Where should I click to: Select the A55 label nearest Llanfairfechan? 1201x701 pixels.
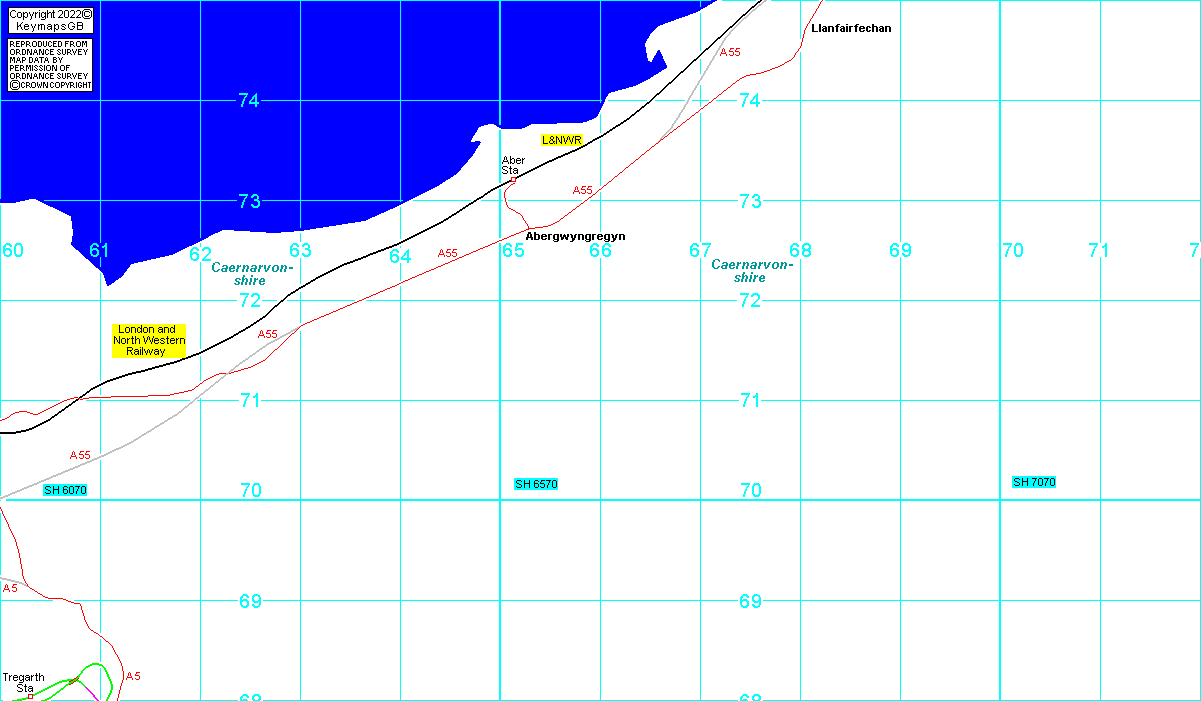[x=730, y=52]
